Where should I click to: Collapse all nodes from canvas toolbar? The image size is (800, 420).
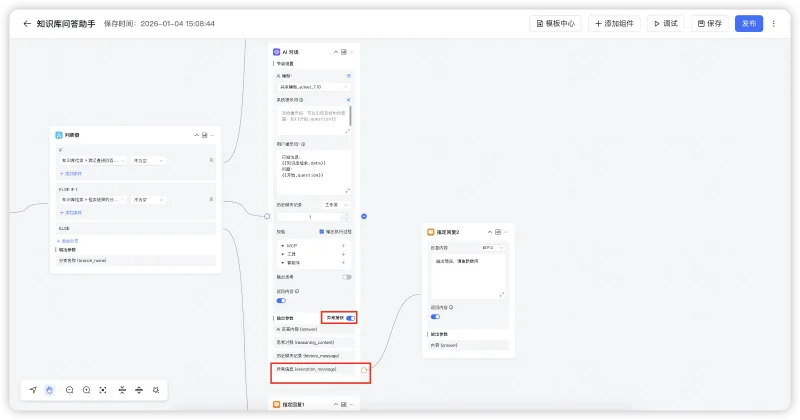(122, 390)
